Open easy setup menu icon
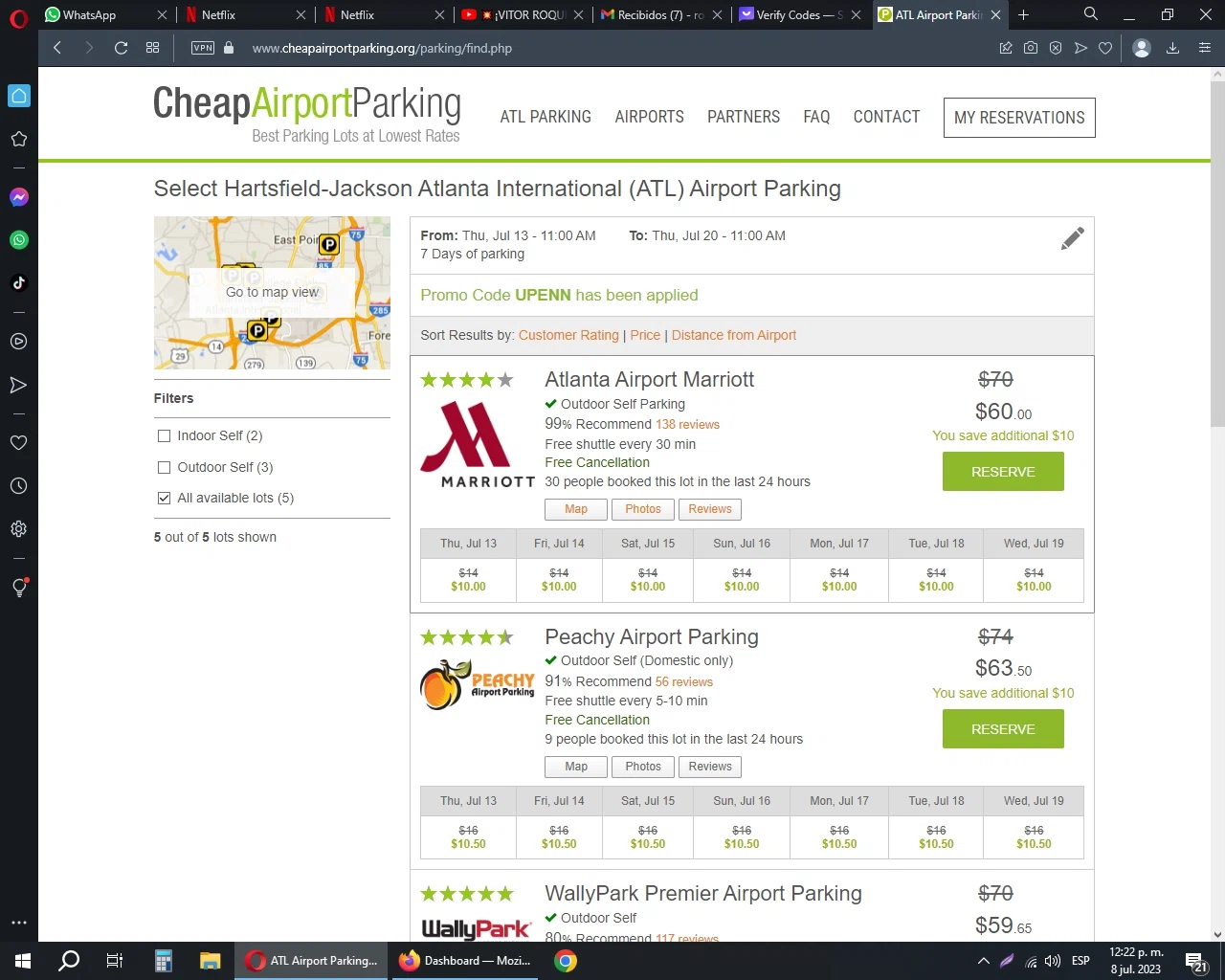The width and height of the screenshot is (1225, 980). pyautogui.click(x=1205, y=48)
